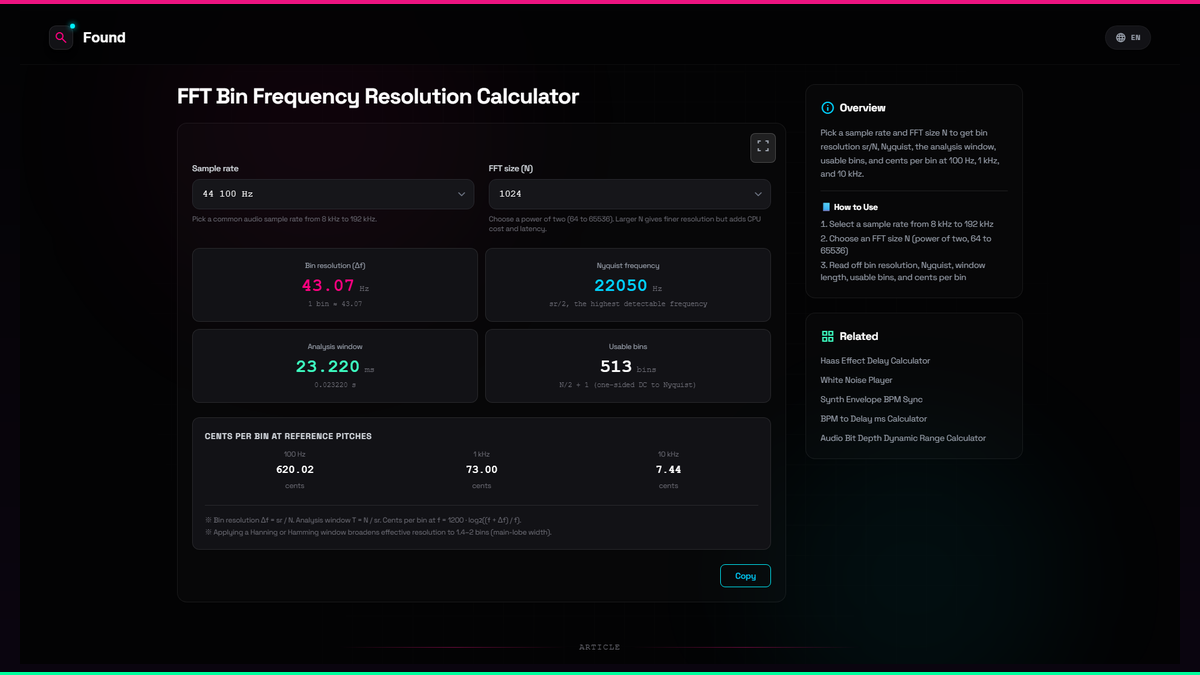Screen dimensions: 1200x675
Task: Open the EN language selector
Action: 1128,38
